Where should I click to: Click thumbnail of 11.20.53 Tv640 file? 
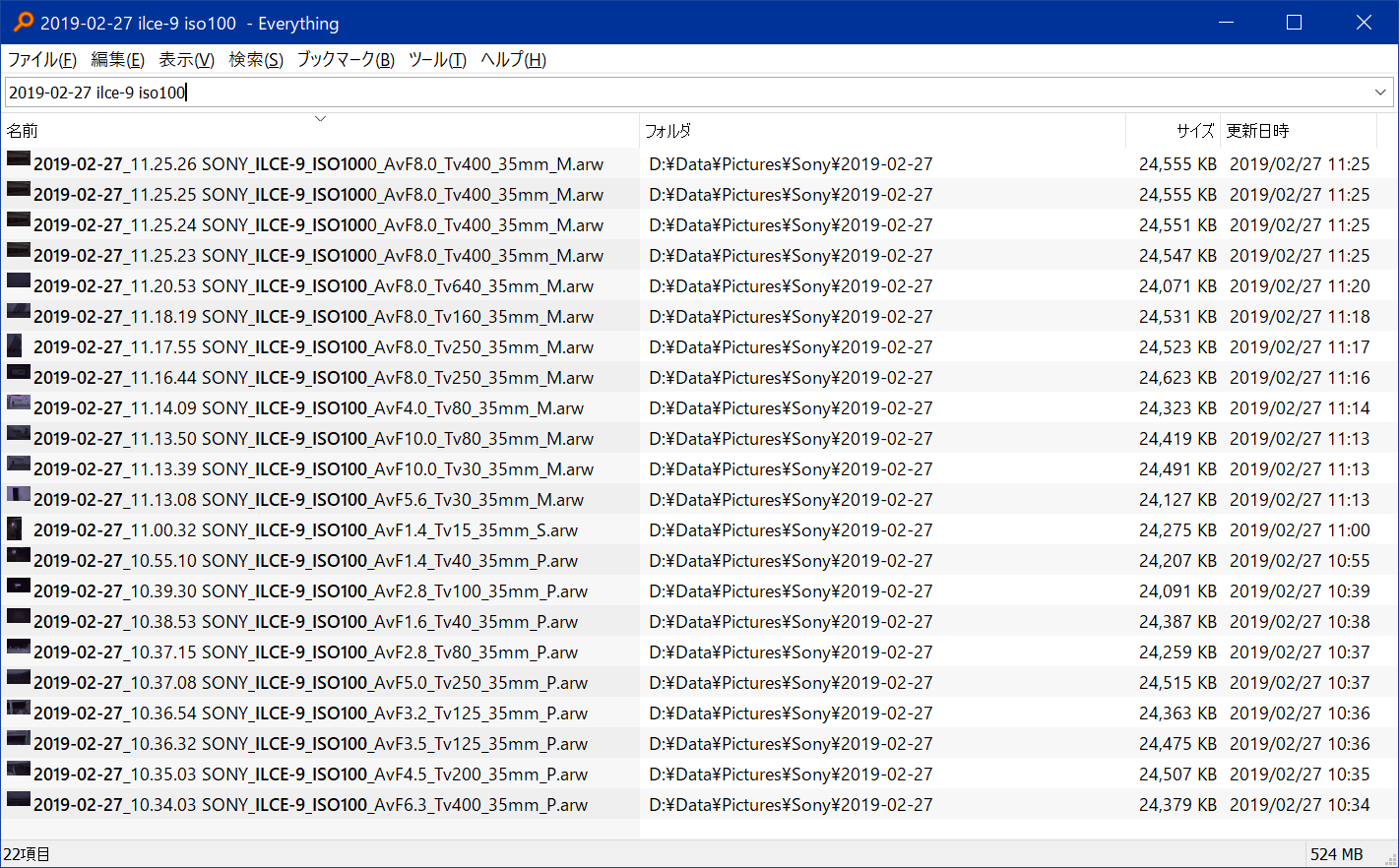[x=18, y=280]
